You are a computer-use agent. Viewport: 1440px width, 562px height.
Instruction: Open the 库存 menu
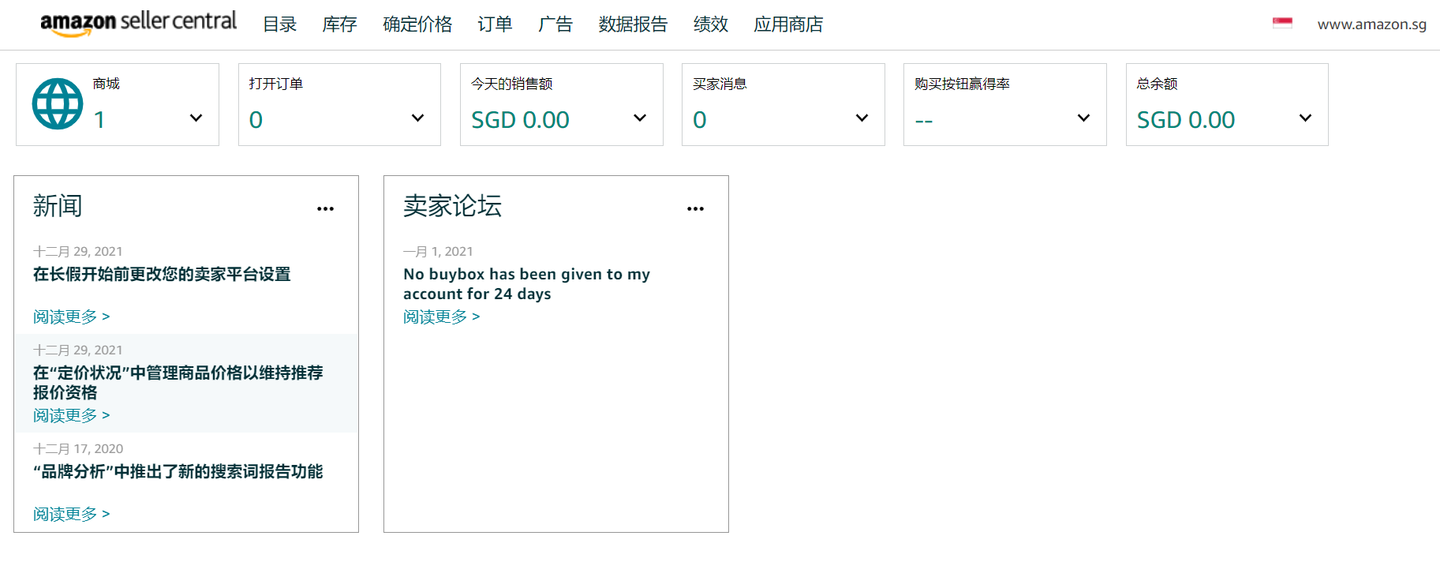340,24
